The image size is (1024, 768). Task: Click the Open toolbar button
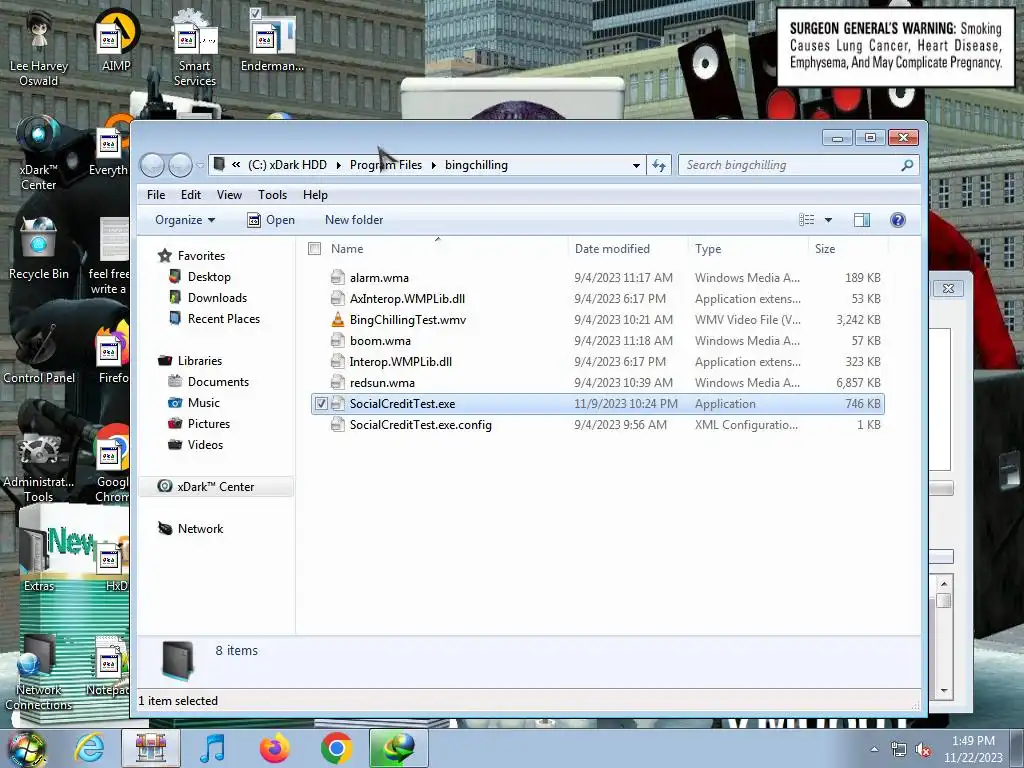click(271, 220)
